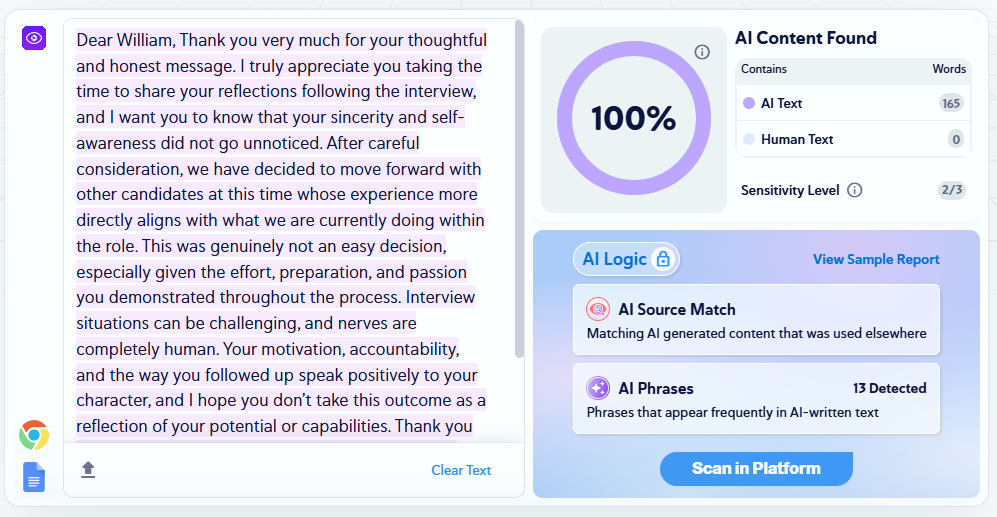The image size is (997, 517).
Task: Expand the AI Phrases detected card
Action: tap(756, 398)
